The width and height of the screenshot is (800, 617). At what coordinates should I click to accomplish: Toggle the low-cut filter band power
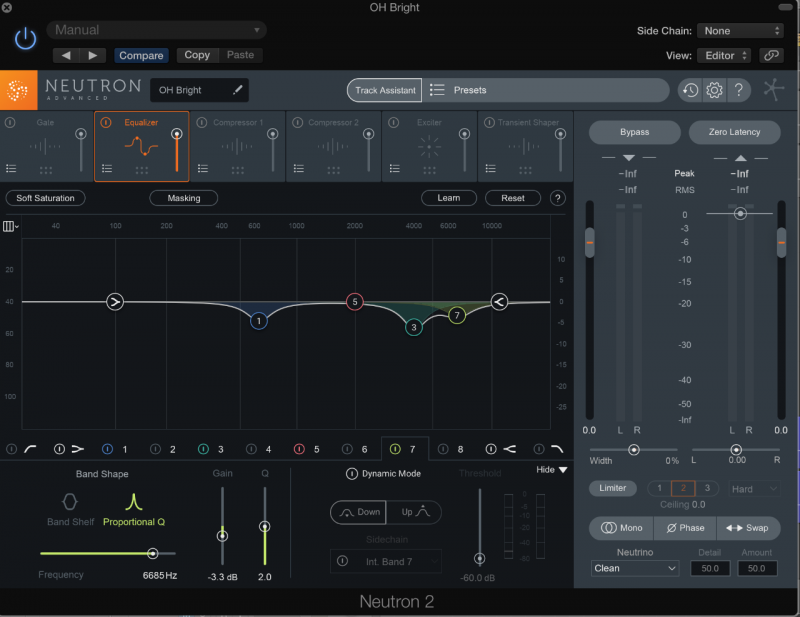pyautogui.click(x=11, y=449)
